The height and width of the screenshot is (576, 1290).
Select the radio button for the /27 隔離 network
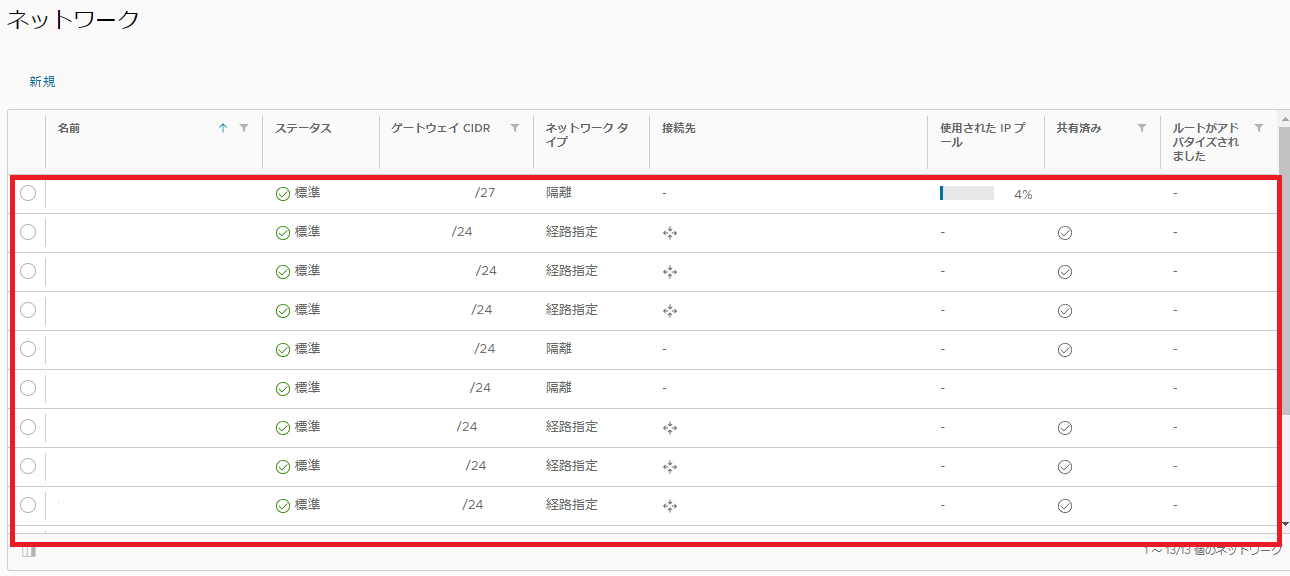pyautogui.click(x=28, y=193)
